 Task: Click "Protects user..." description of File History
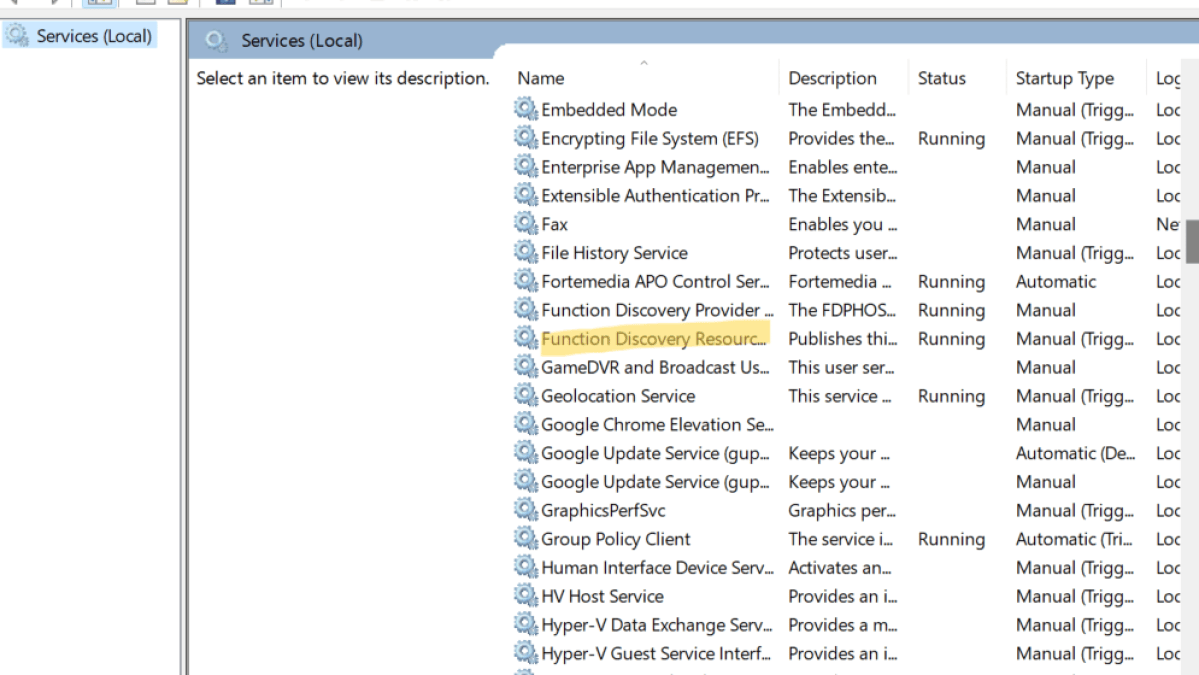[843, 252]
